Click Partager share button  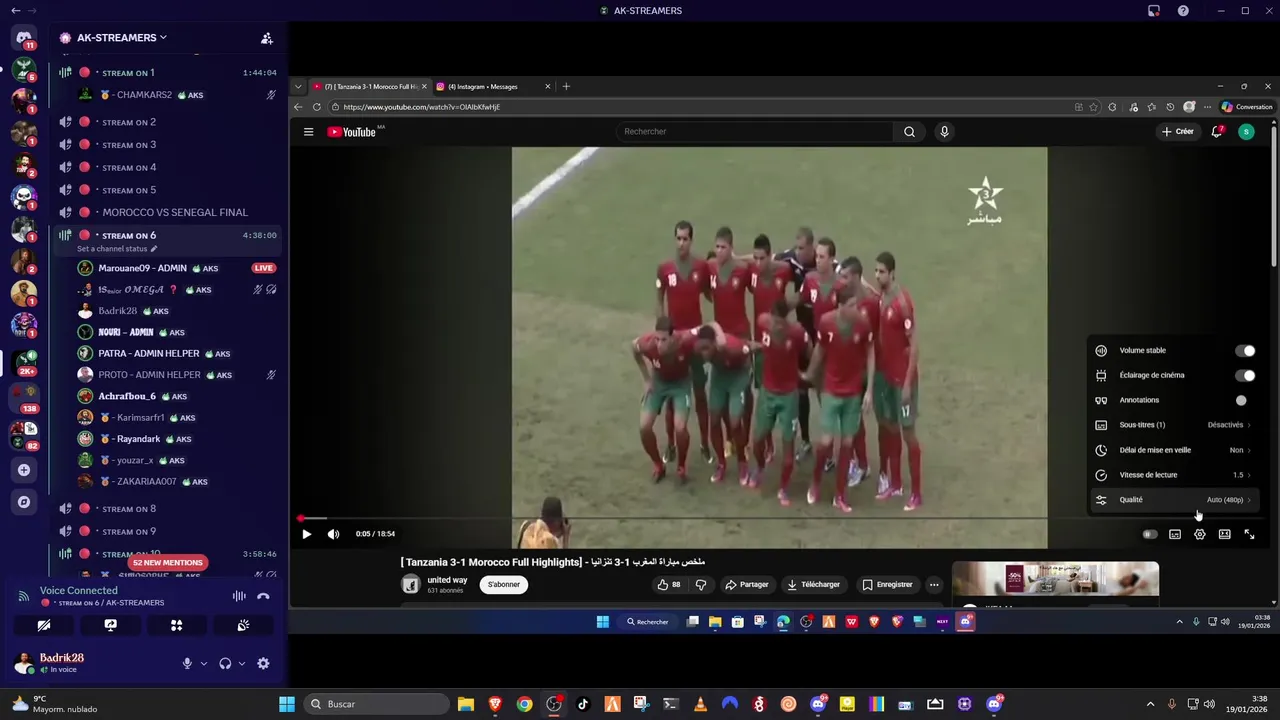747,585
